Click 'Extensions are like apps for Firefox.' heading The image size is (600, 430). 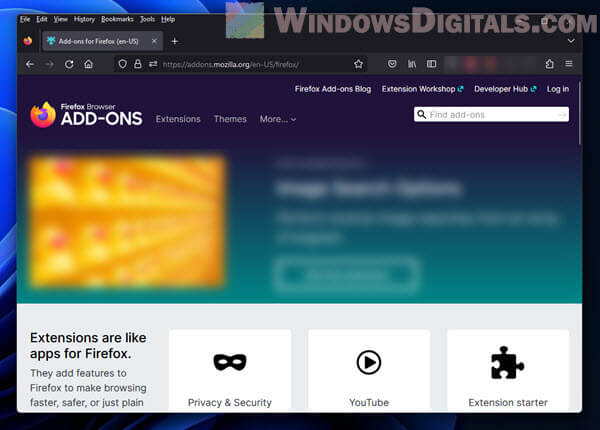click(x=88, y=345)
